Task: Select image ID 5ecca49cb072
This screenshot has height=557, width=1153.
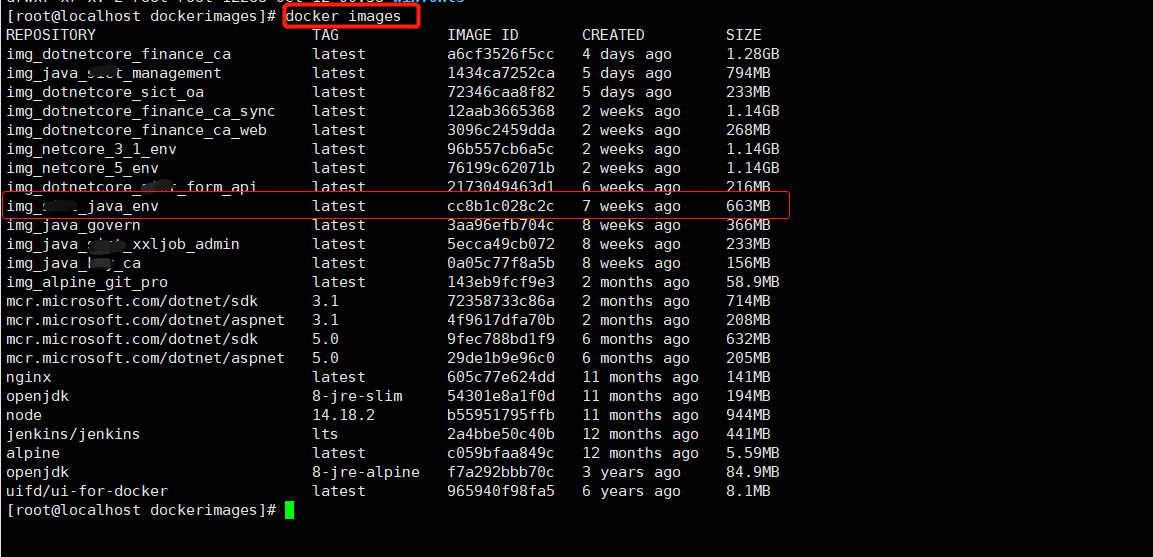Action: pyautogui.click(x=501, y=244)
